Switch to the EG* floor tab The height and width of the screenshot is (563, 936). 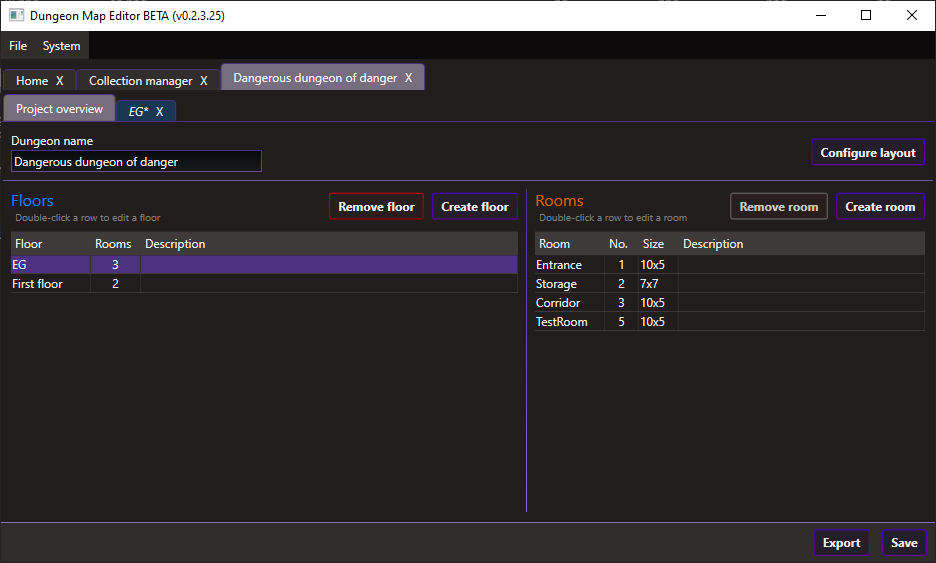(x=138, y=112)
